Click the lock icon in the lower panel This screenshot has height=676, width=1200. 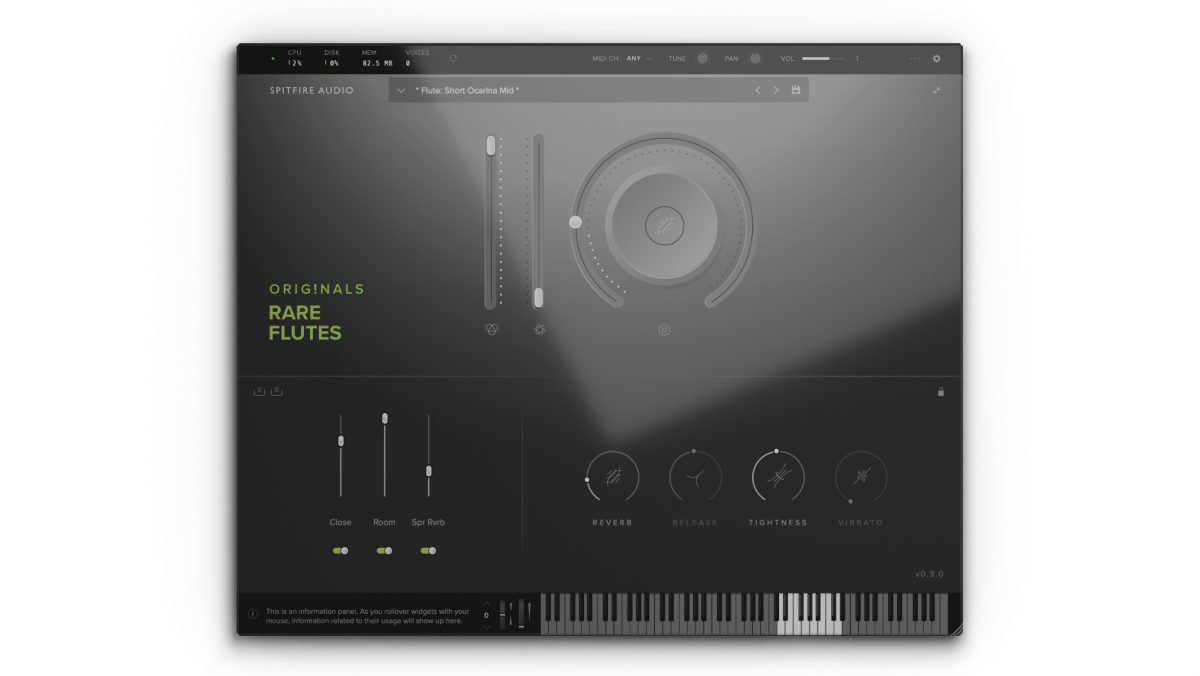(x=940, y=392)
